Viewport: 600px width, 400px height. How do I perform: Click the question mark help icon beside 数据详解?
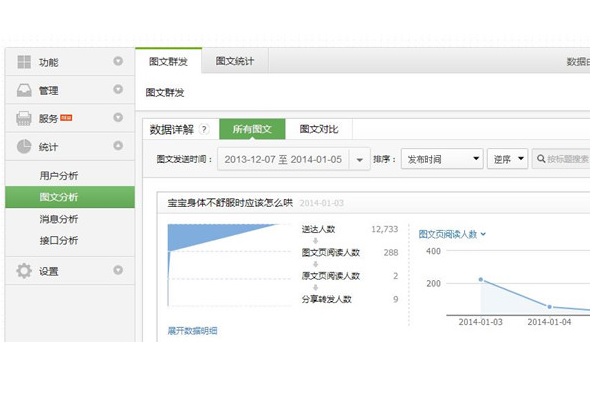[205, 129]
